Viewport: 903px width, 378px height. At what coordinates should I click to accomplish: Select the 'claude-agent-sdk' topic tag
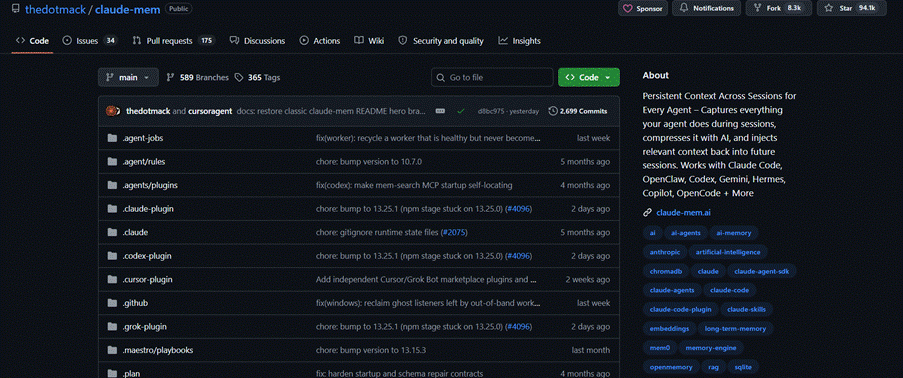click(x=762, y=271)
